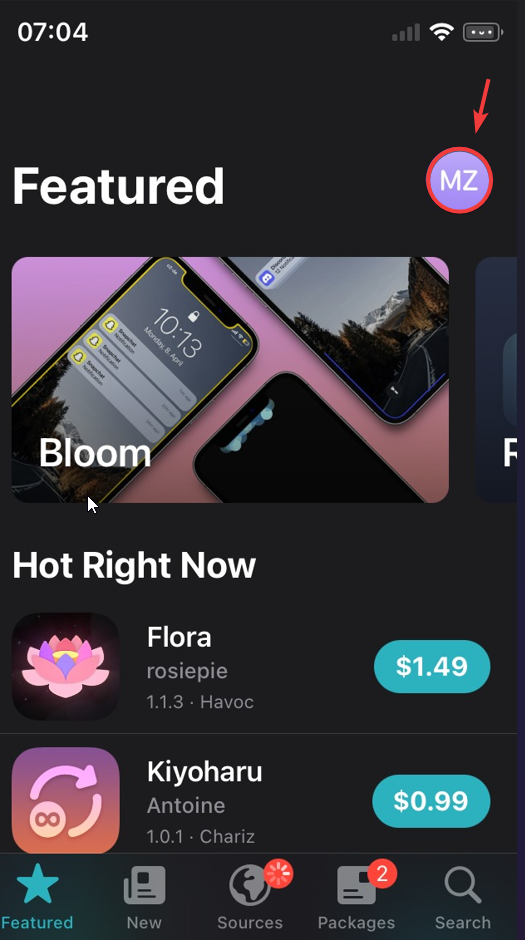The height and width of the screenshot is (940, 525).
Task: Buy Kiyoharu for $0.99
Action: pyautogui.click(x=432, y=802)
